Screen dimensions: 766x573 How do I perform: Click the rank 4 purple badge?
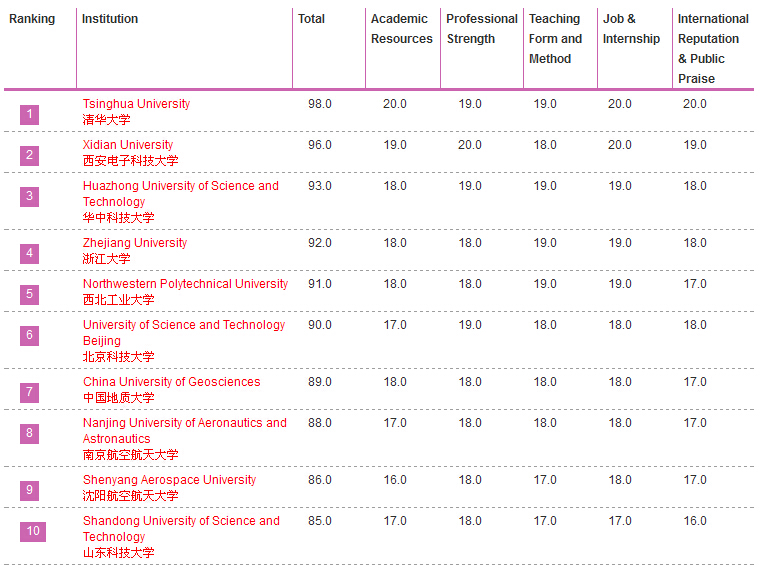click(x=29, y=254)
